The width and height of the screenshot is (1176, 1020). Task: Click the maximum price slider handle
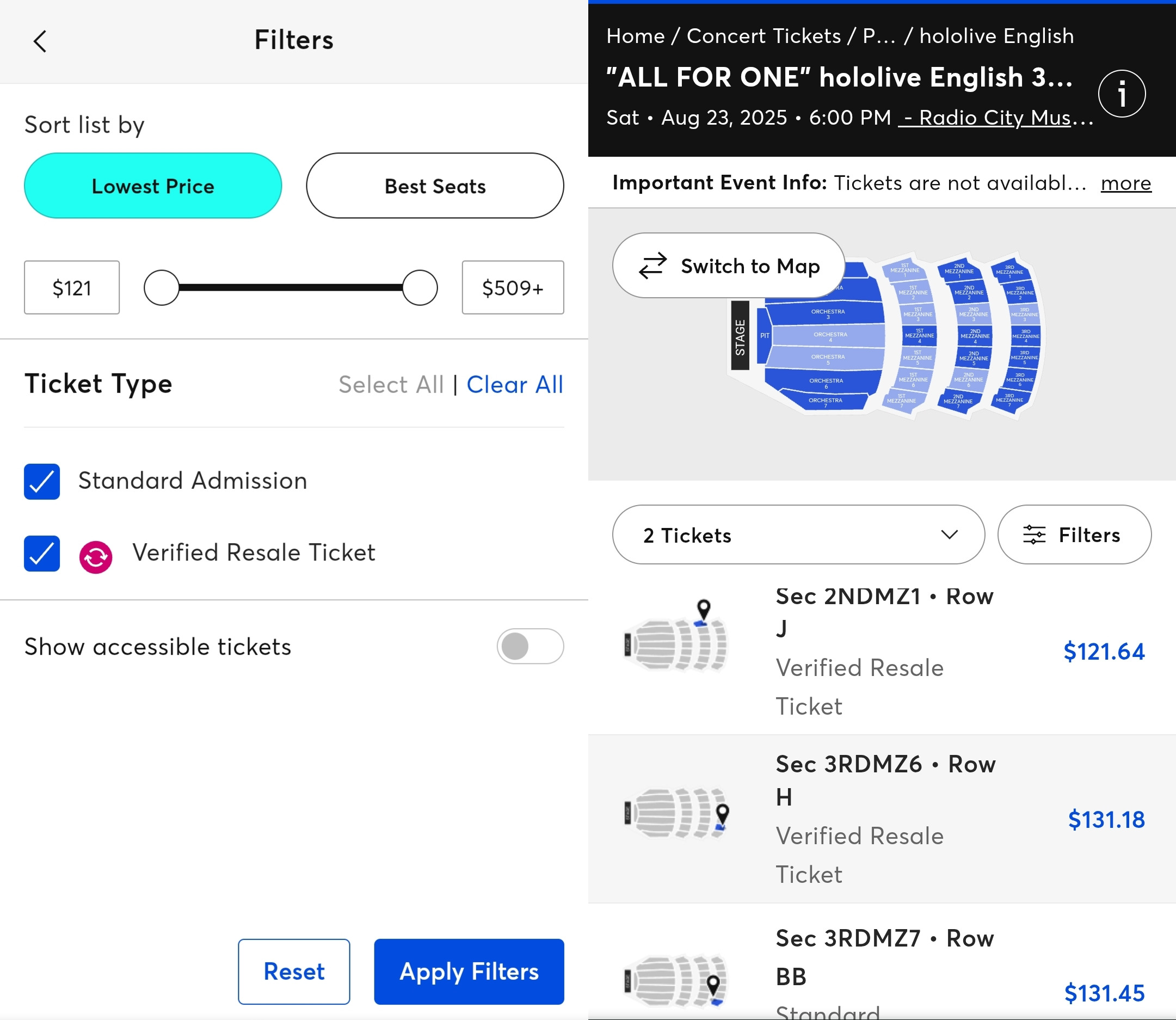[x=420, y=287]
